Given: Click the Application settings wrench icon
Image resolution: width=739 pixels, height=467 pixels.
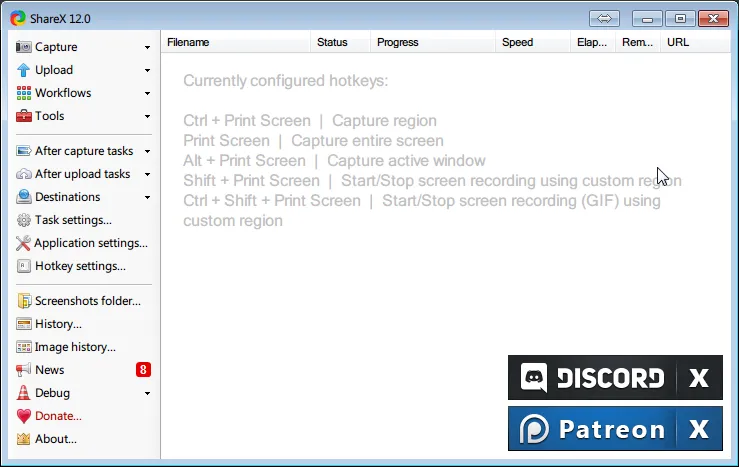Looking at the screenshot, I should (23, 243).
